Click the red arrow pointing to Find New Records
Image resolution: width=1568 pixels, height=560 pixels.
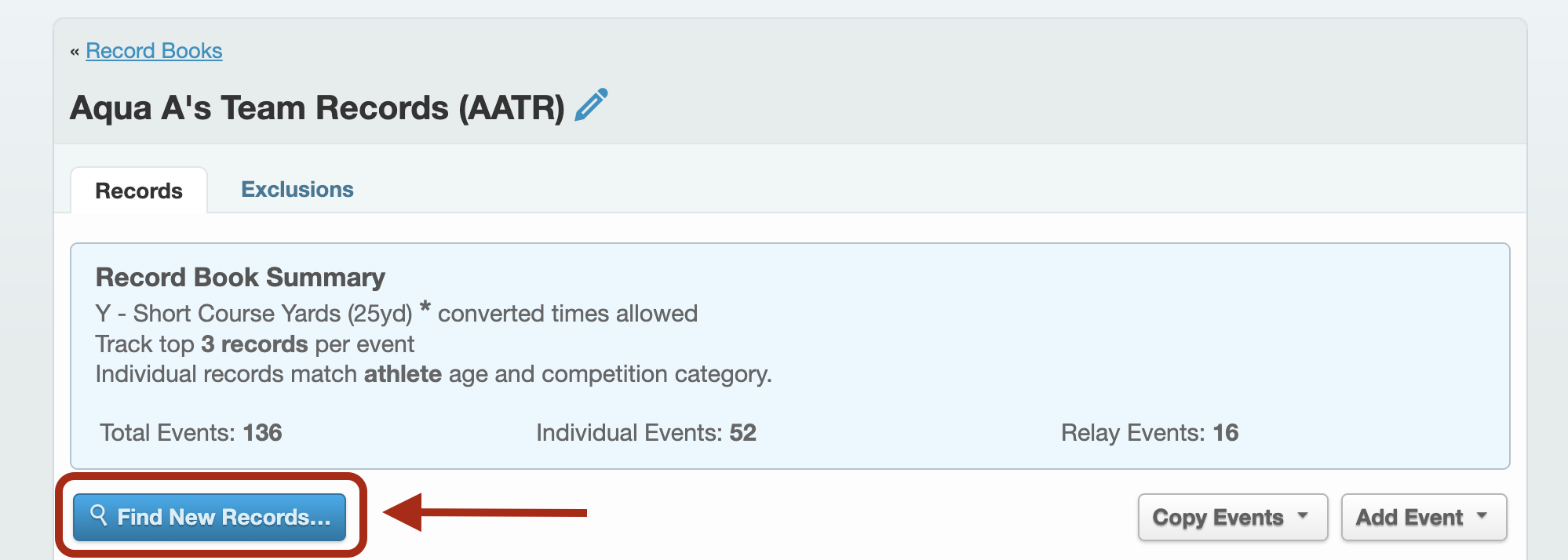tap(485, 513)
